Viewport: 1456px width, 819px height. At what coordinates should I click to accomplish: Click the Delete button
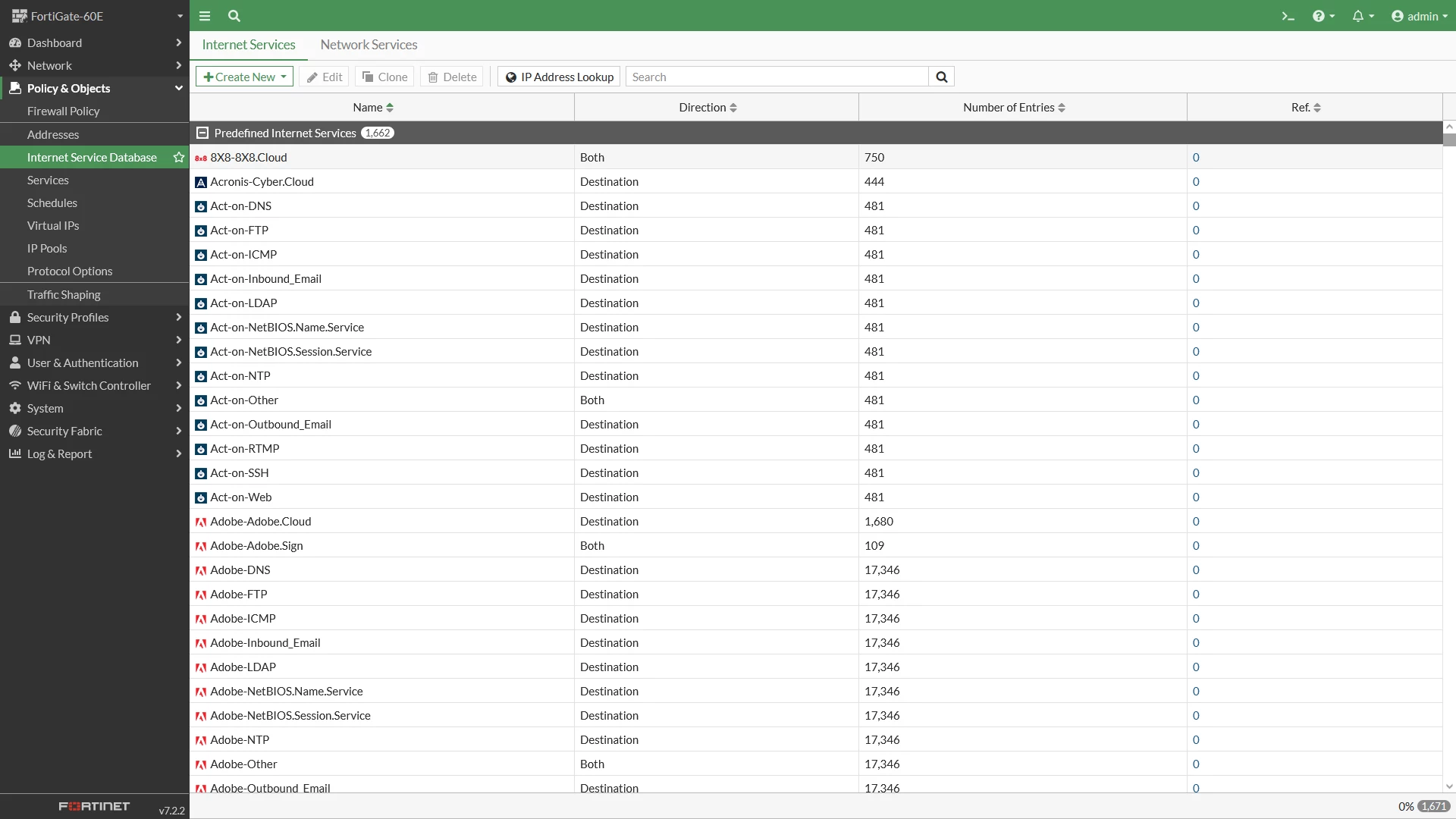(452, 77)
